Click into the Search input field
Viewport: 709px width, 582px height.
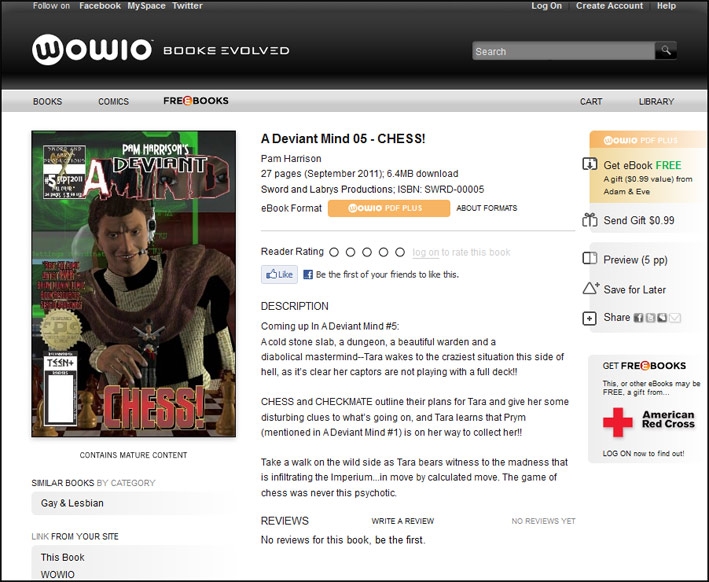click(563, 51)
